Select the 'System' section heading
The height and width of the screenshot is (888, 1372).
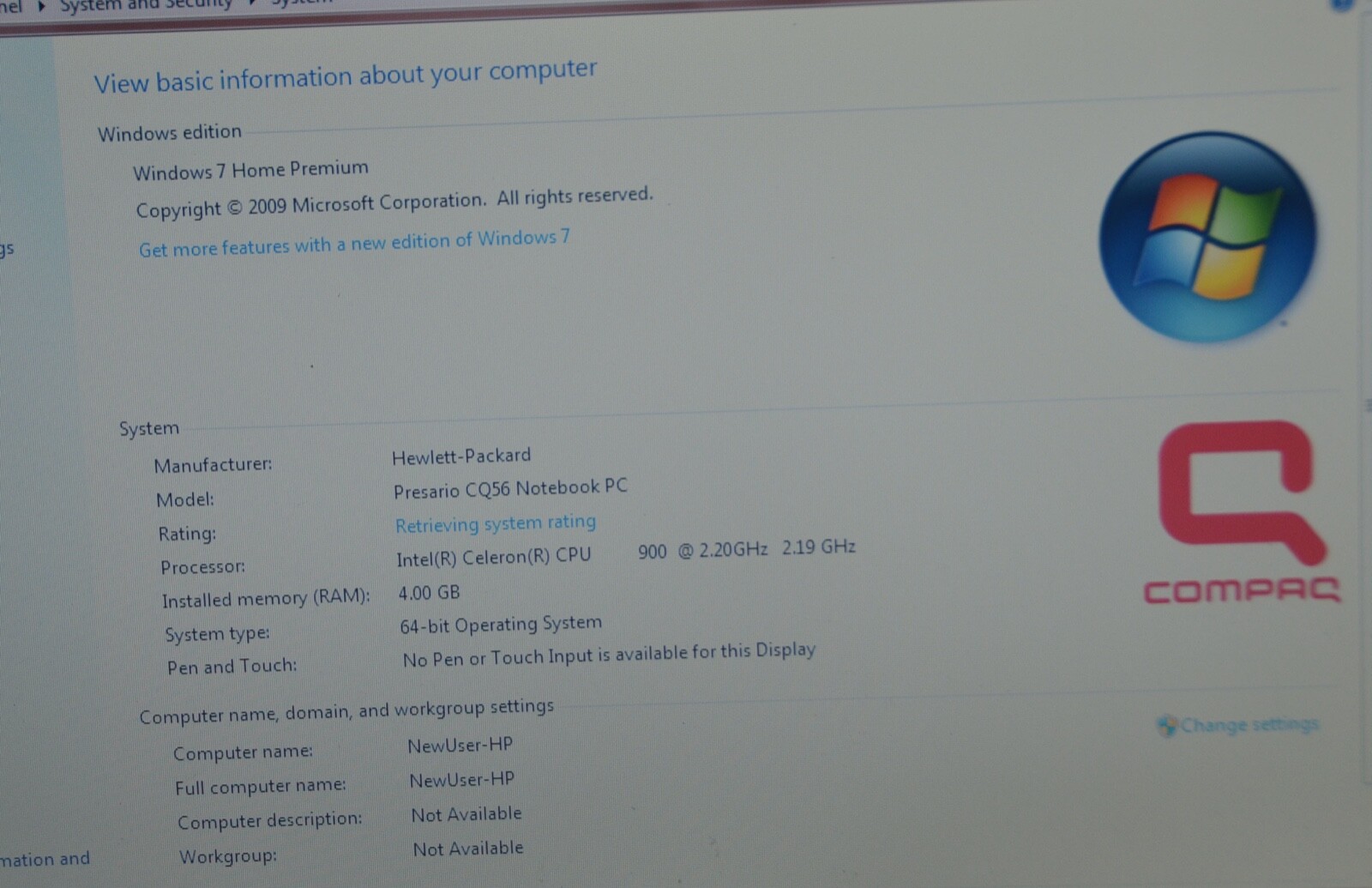coord(149,428)
